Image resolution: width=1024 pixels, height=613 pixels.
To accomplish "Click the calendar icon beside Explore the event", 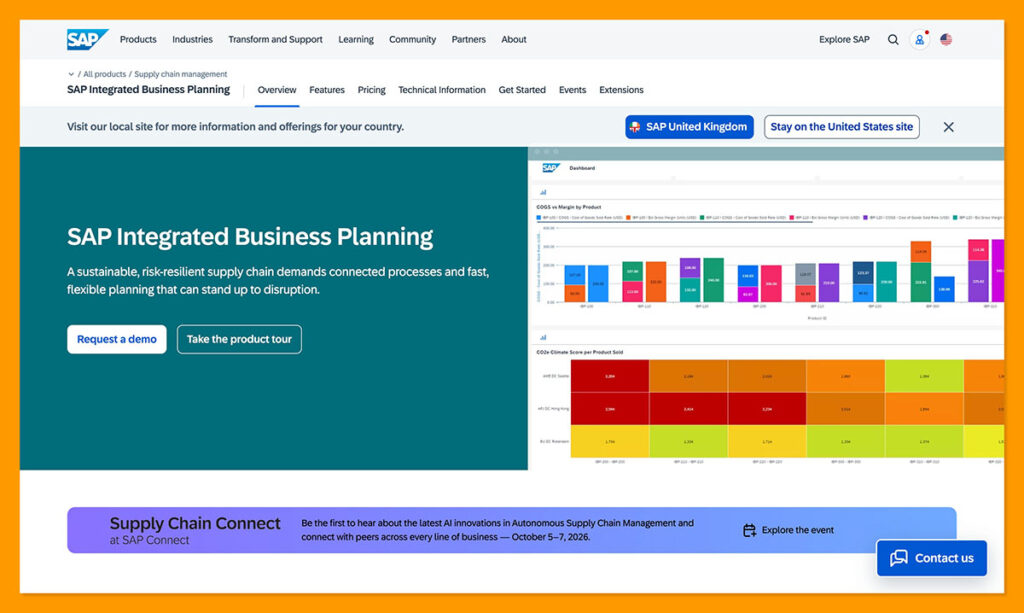I will pyautogui.click(x=749, y=530).
